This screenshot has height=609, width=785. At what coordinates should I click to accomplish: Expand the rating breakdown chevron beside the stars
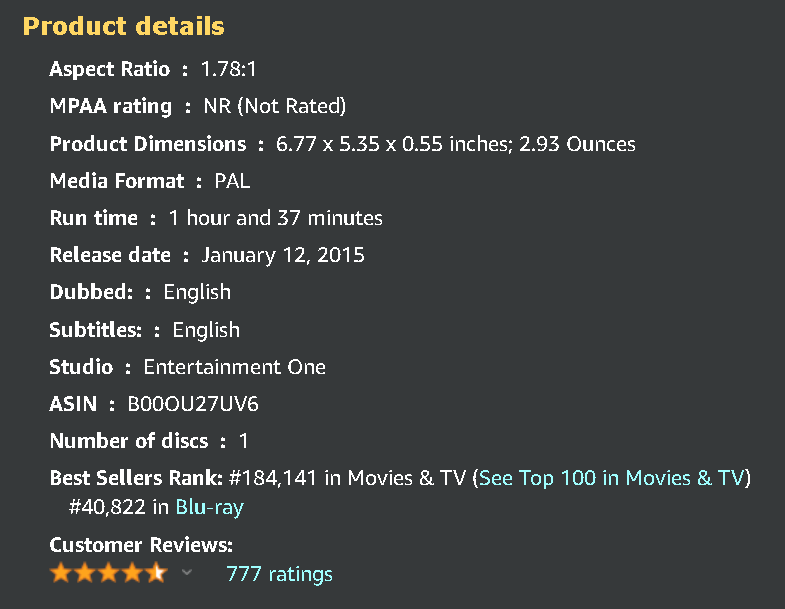186,573
